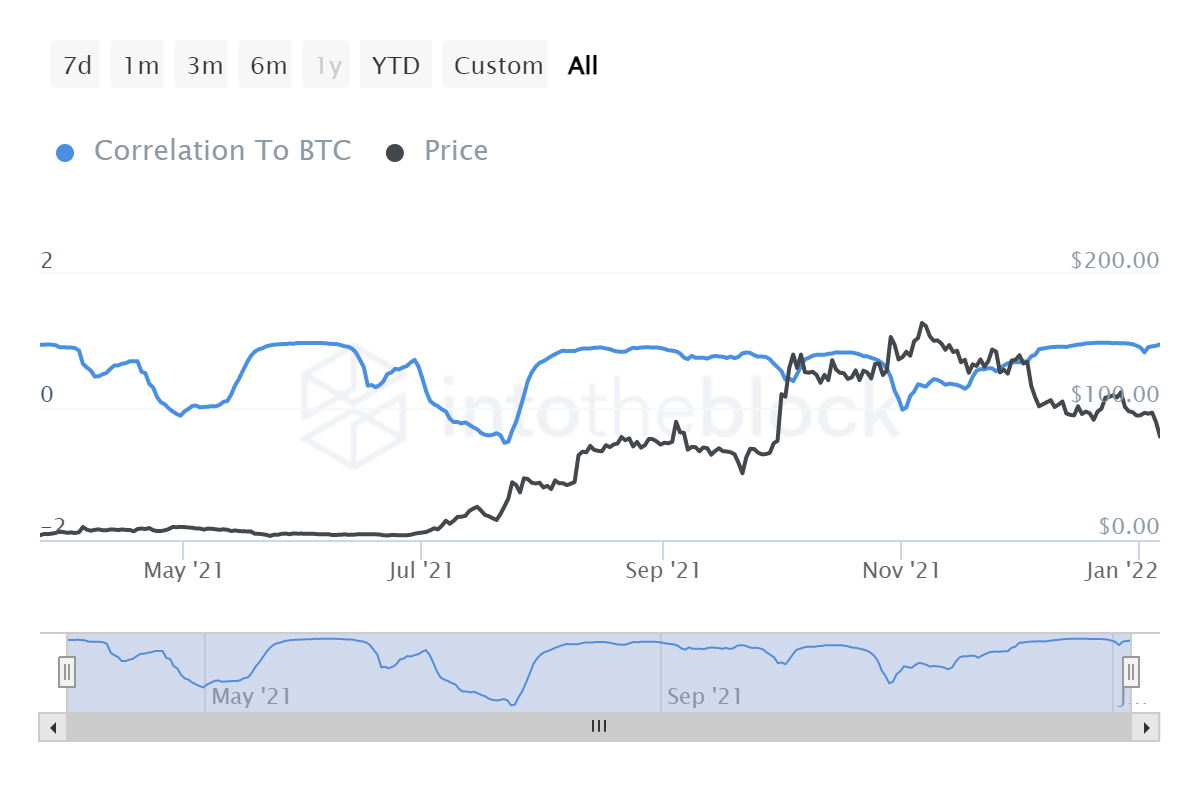The width and height of the screenshot is (1200, 800).
Task: Click the horizontal scrollbar grip thumb
Action: (x=599, y=727)
